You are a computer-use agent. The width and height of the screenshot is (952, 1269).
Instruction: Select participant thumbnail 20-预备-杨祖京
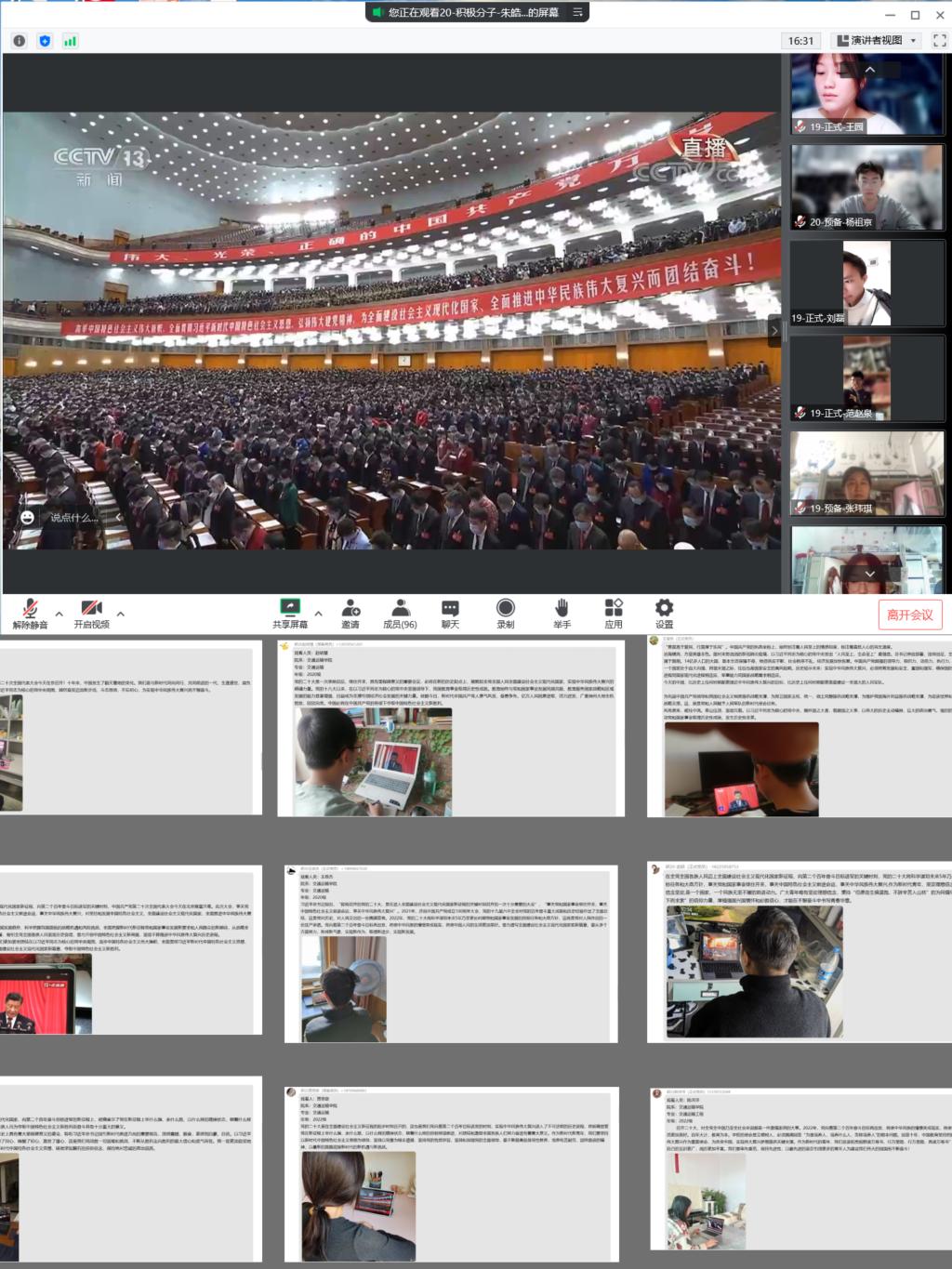tap(866, 188)
